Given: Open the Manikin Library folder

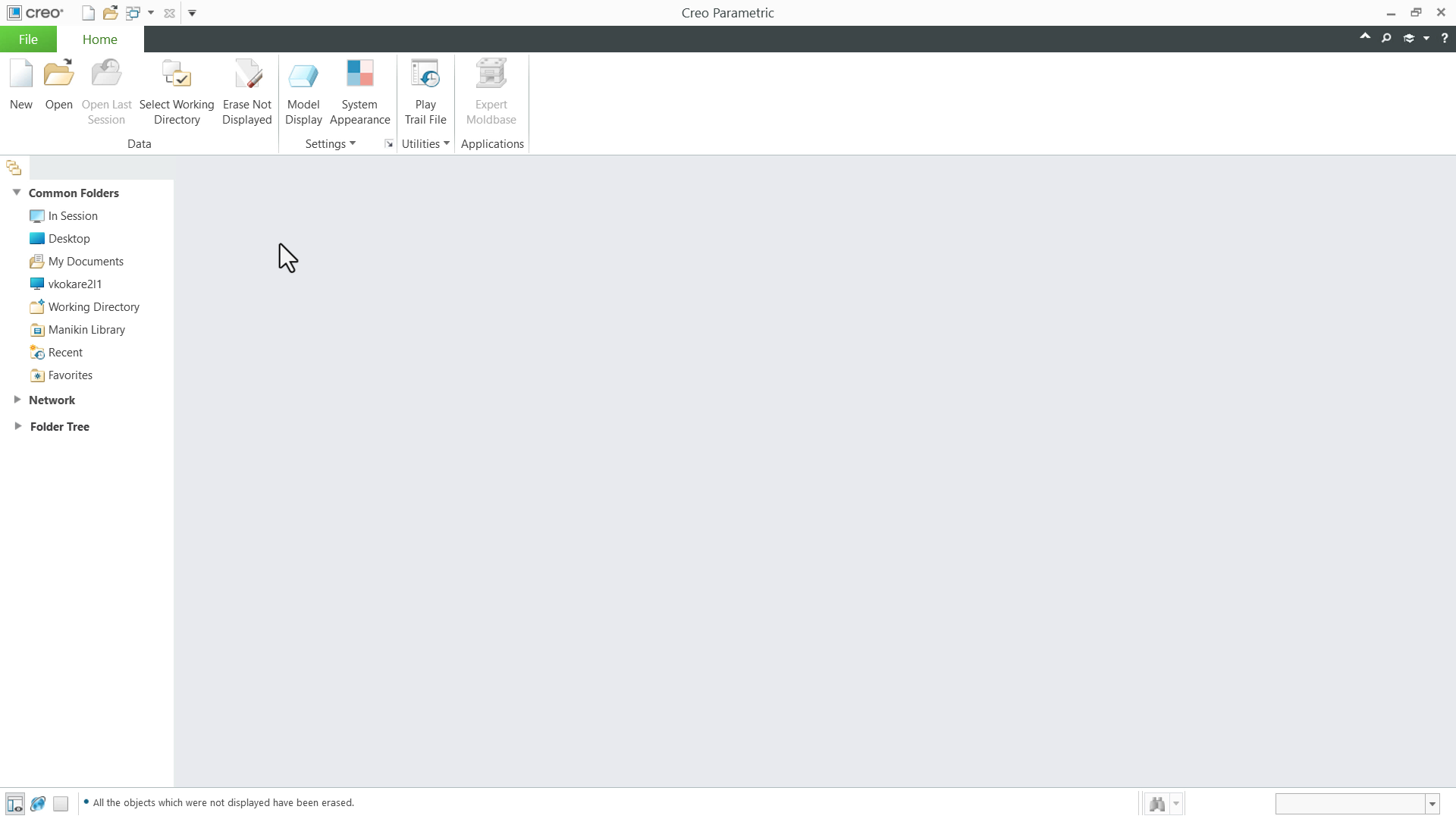Looking at the screenshot, I should [77, 330].
